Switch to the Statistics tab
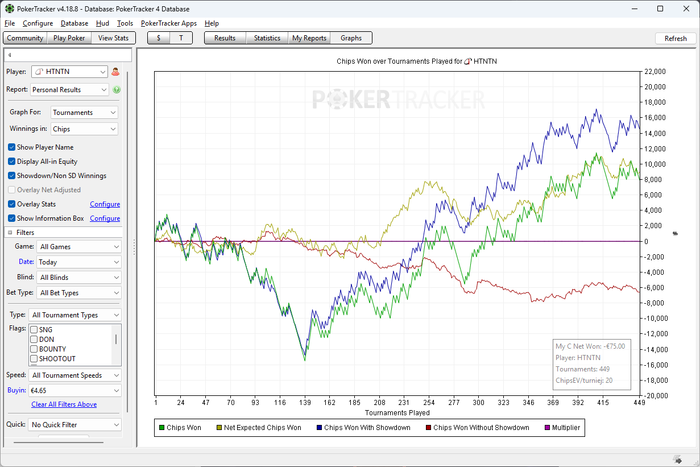 (267, 38)
